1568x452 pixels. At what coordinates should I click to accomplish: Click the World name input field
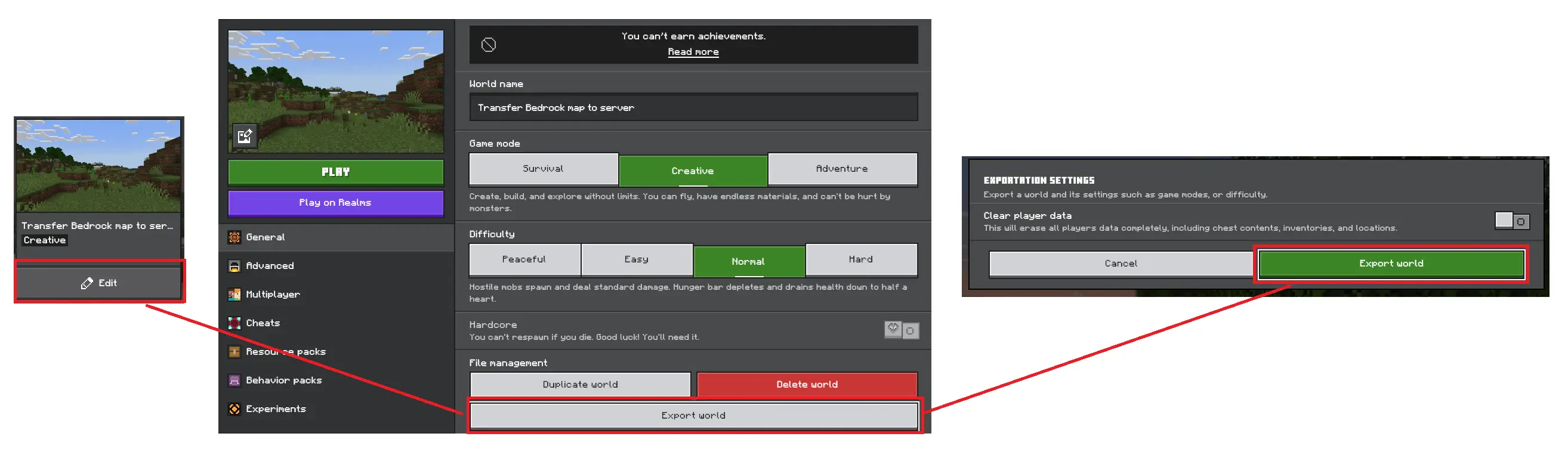click(x=693, y=108)
